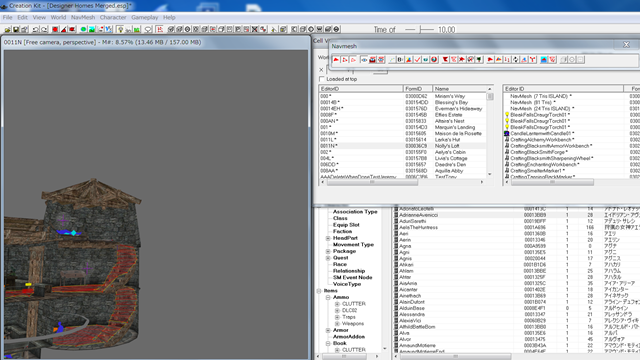Image resolution: width=640 pixels, height=360 pixels.
Task: Expand the Package tree node
Action: point(328,251)
